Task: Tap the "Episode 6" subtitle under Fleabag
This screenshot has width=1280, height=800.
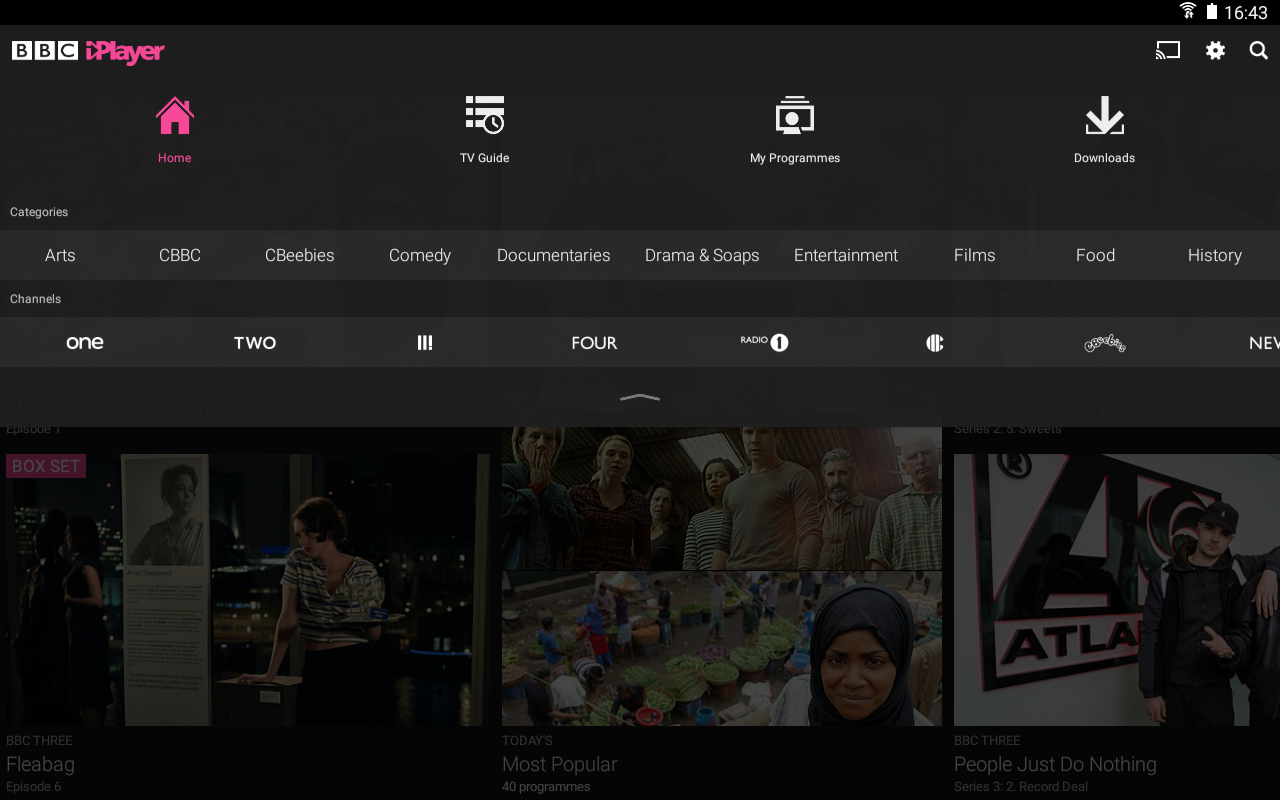Action: coord(33,787)
